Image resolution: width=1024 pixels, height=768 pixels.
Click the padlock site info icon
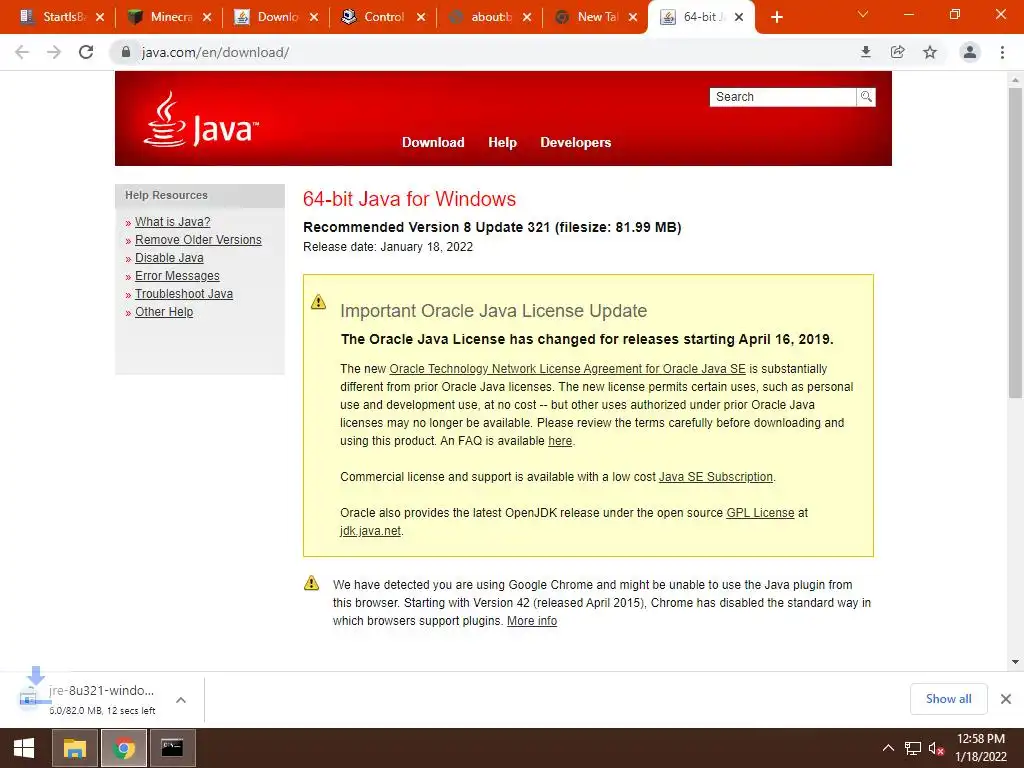[126, 52]
